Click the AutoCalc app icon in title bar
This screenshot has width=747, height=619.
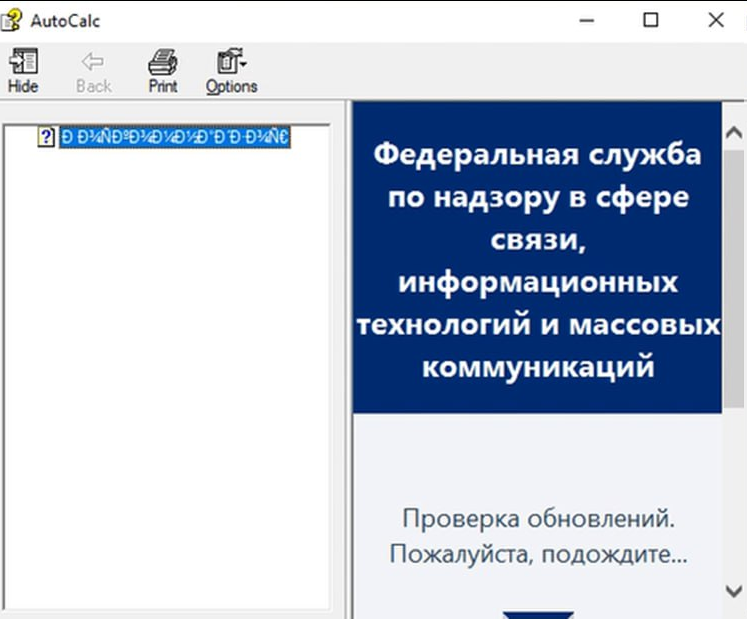click(x=13, y=20)
